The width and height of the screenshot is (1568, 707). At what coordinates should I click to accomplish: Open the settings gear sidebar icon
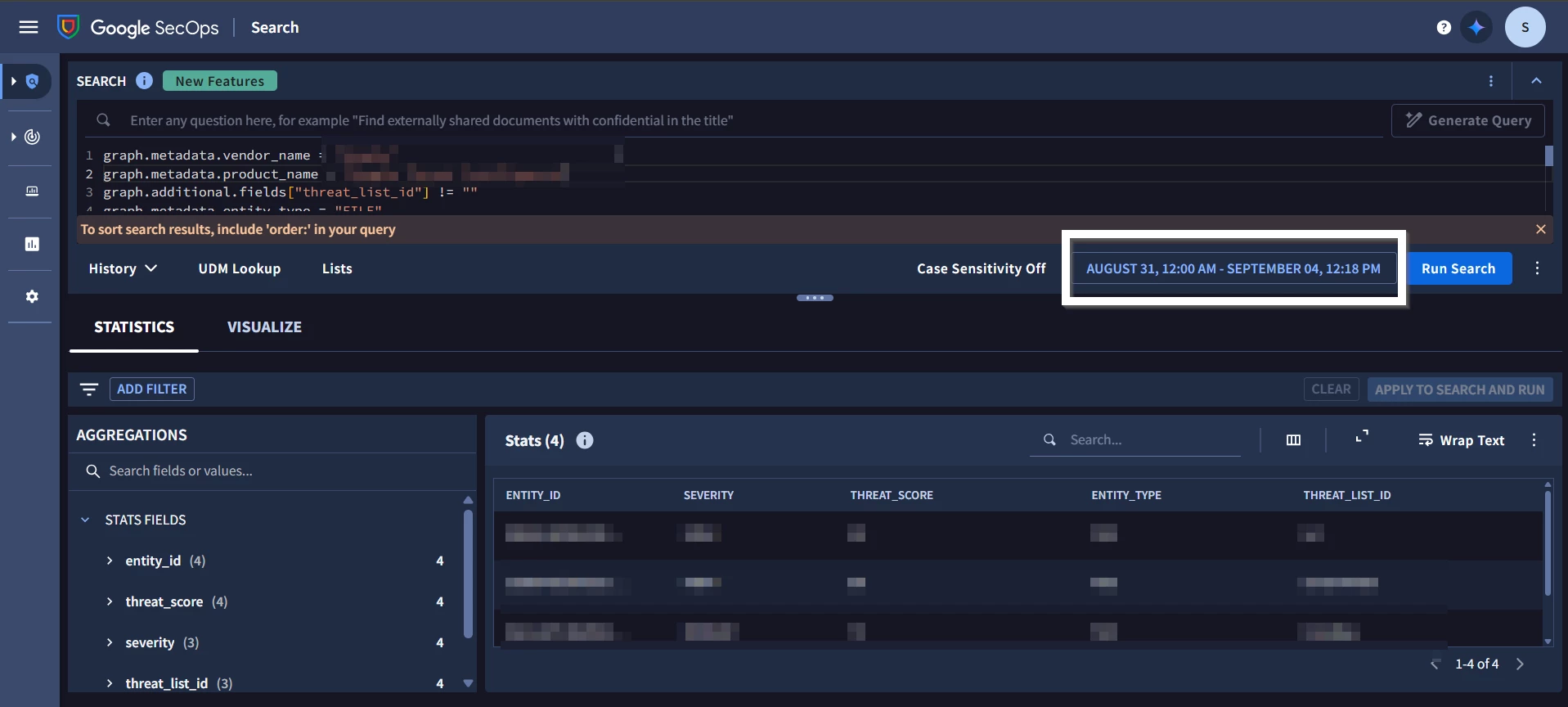coord(32,296)
